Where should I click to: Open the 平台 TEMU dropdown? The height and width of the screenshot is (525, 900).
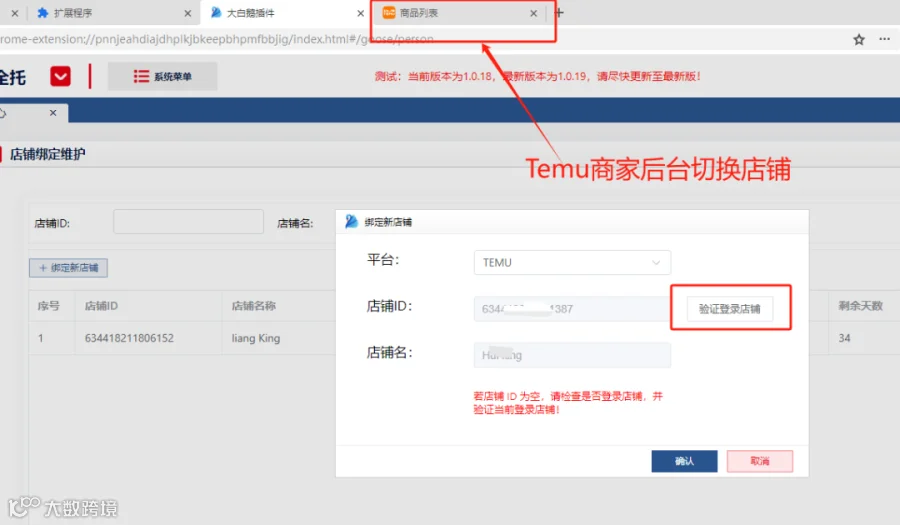coord(572,262)
